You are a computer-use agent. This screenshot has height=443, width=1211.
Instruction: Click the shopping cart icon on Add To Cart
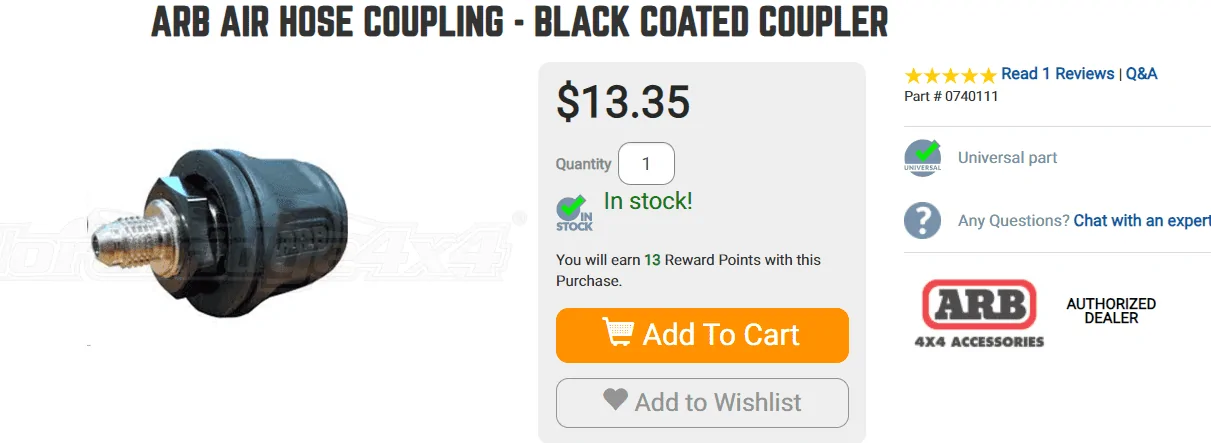(618, 332)
